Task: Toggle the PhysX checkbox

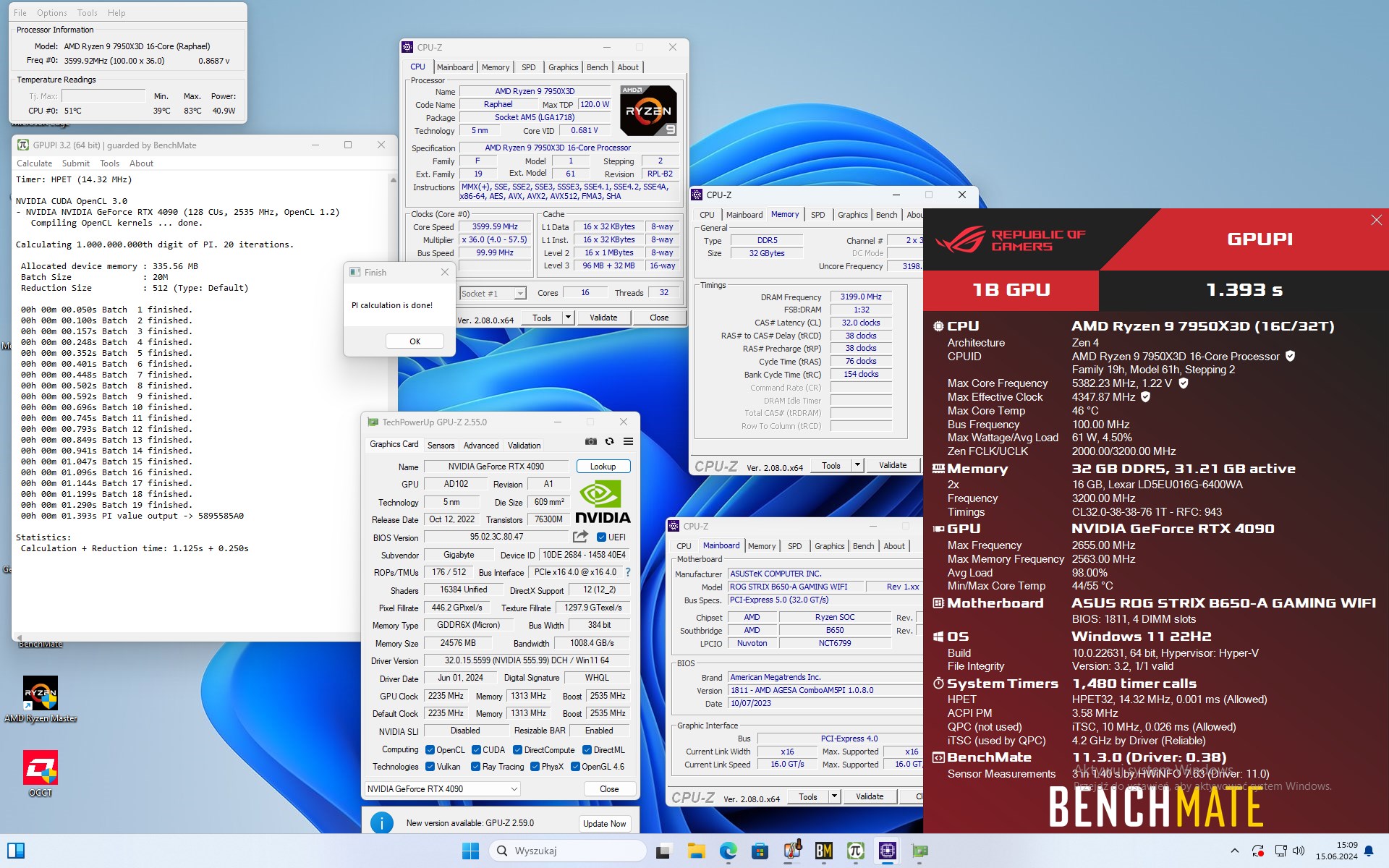Action: click(535, 766)
